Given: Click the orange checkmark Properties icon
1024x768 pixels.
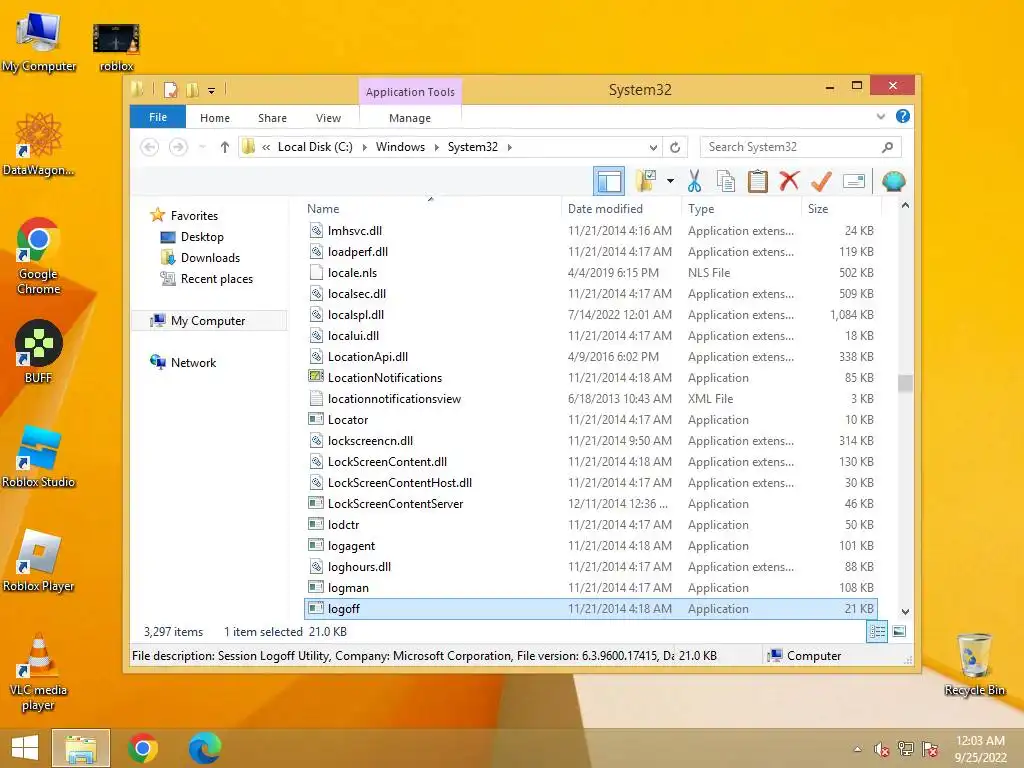Looking at the screenshot, I should [821, 182].
